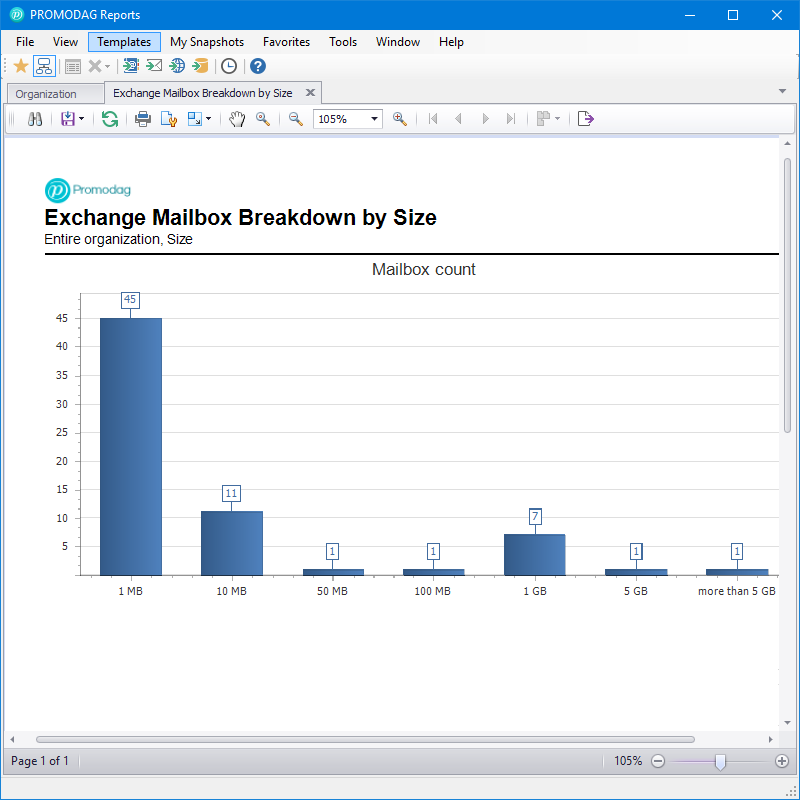Click the 1 GB bar in chart
Image resolution: width=800 pixels, height=800 pixels.
click(x=535, y=555)
